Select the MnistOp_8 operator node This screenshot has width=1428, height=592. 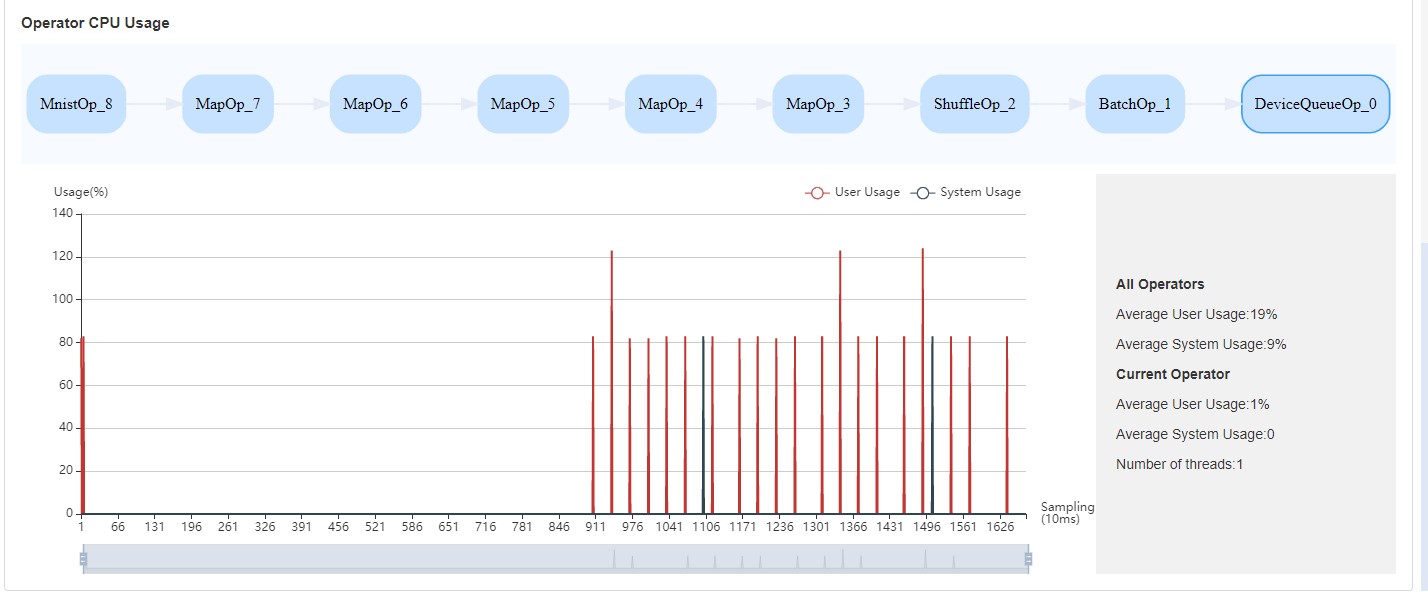coord(76,104)
